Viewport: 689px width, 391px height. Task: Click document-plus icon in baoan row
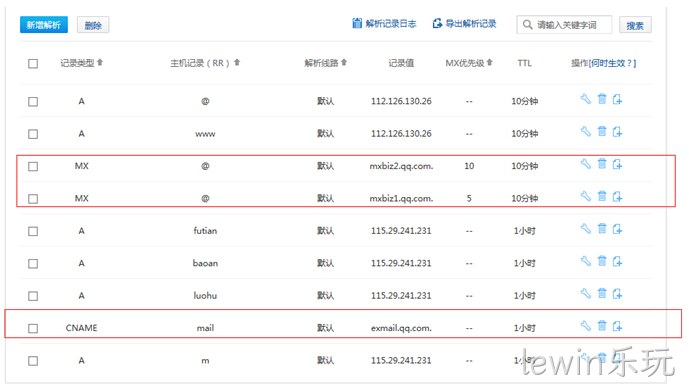tap(617, 261)
